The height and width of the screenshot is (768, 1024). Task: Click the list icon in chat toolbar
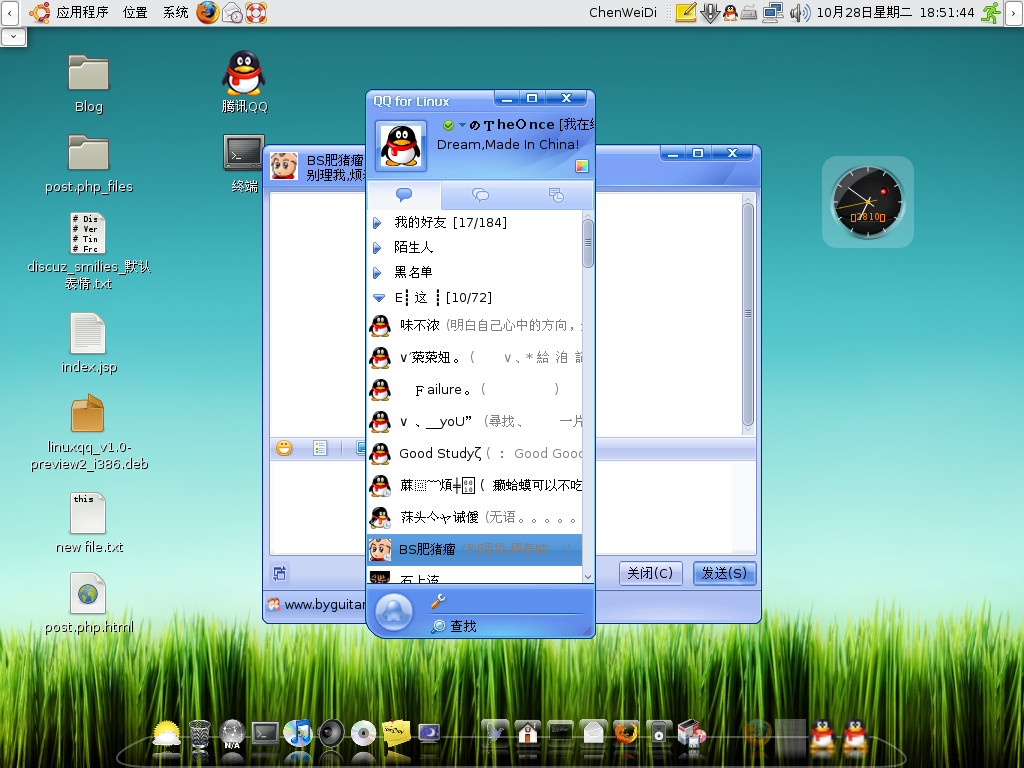coord(320,448)
